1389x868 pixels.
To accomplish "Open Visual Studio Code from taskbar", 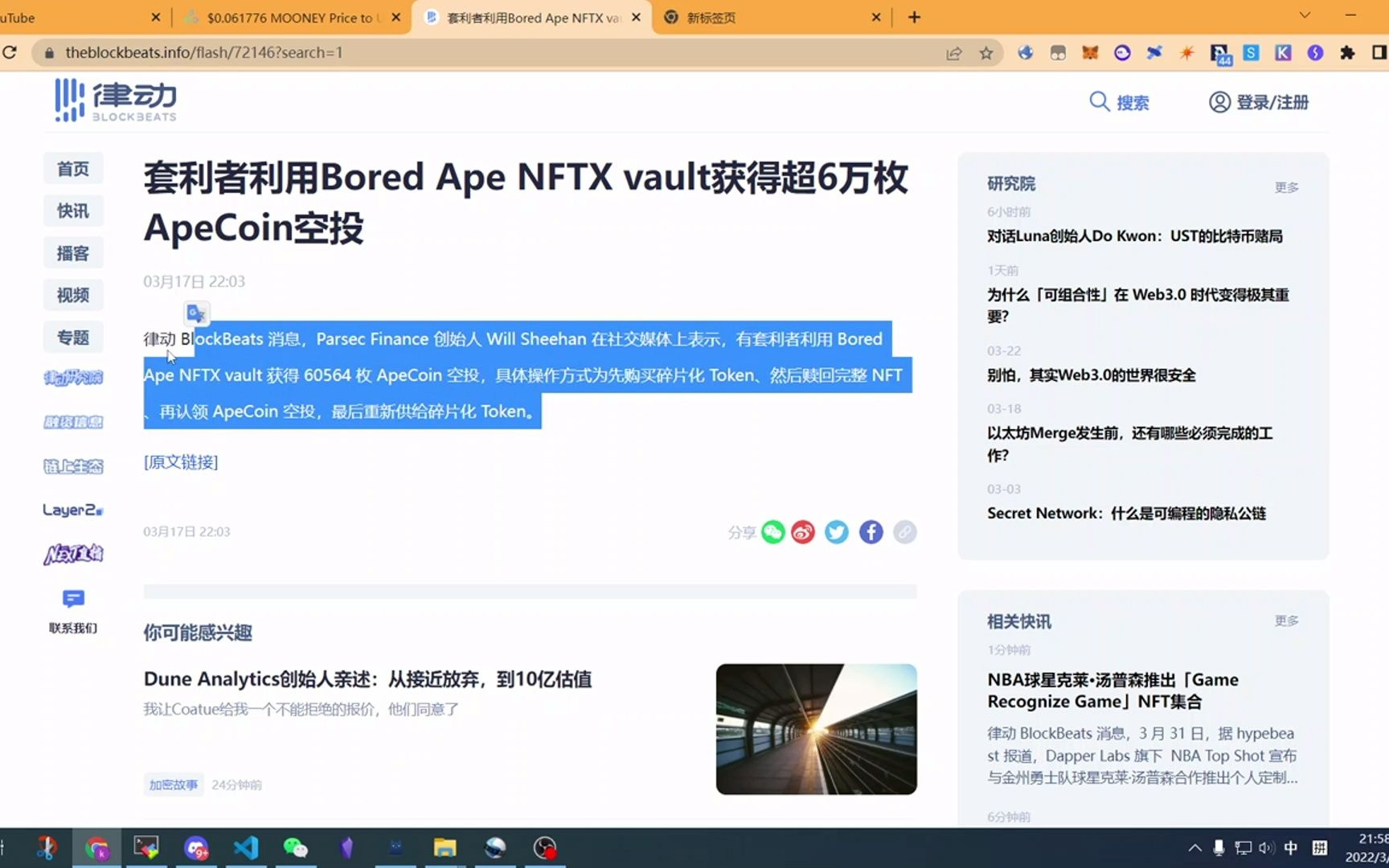I will [246, 848].
